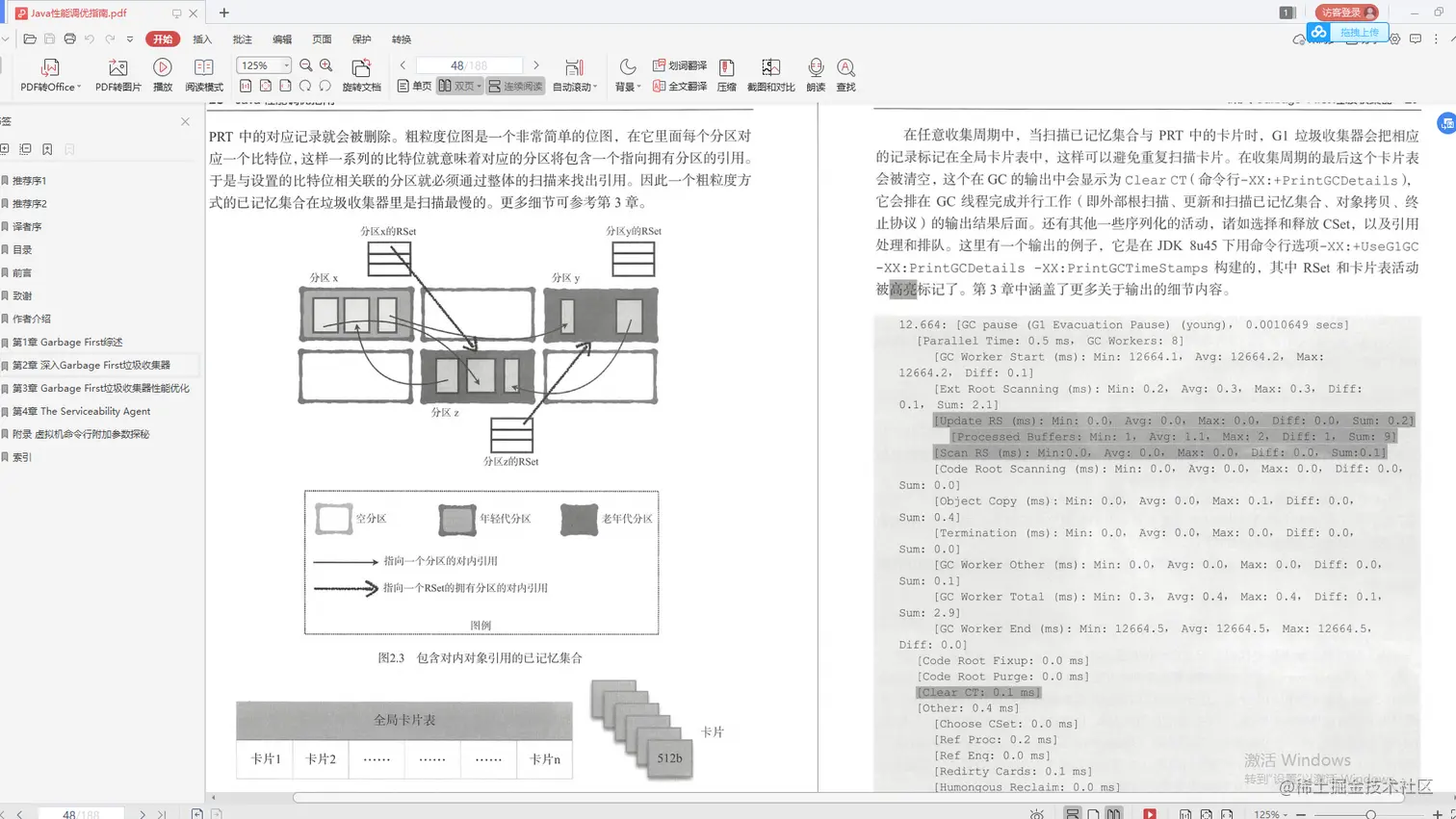Open the 编辑 ribbon tab
Screen dimensions: 1456x819
pyautogui.click(x=282, y=39)
